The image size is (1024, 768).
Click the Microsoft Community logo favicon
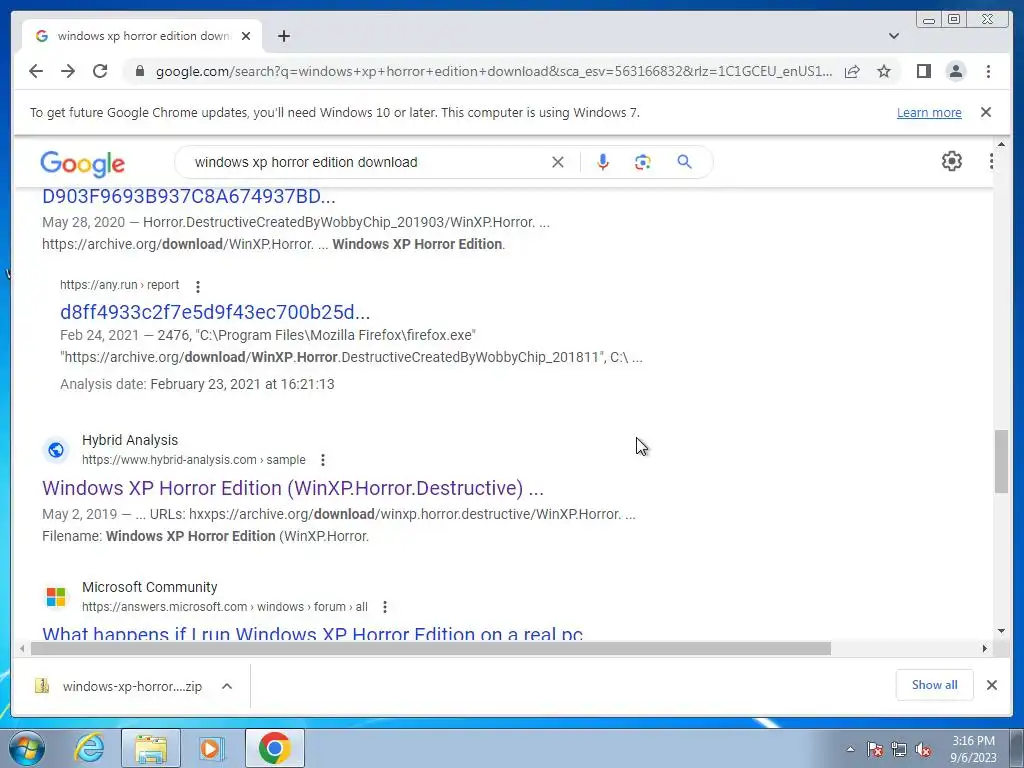(x=56, y=597)
